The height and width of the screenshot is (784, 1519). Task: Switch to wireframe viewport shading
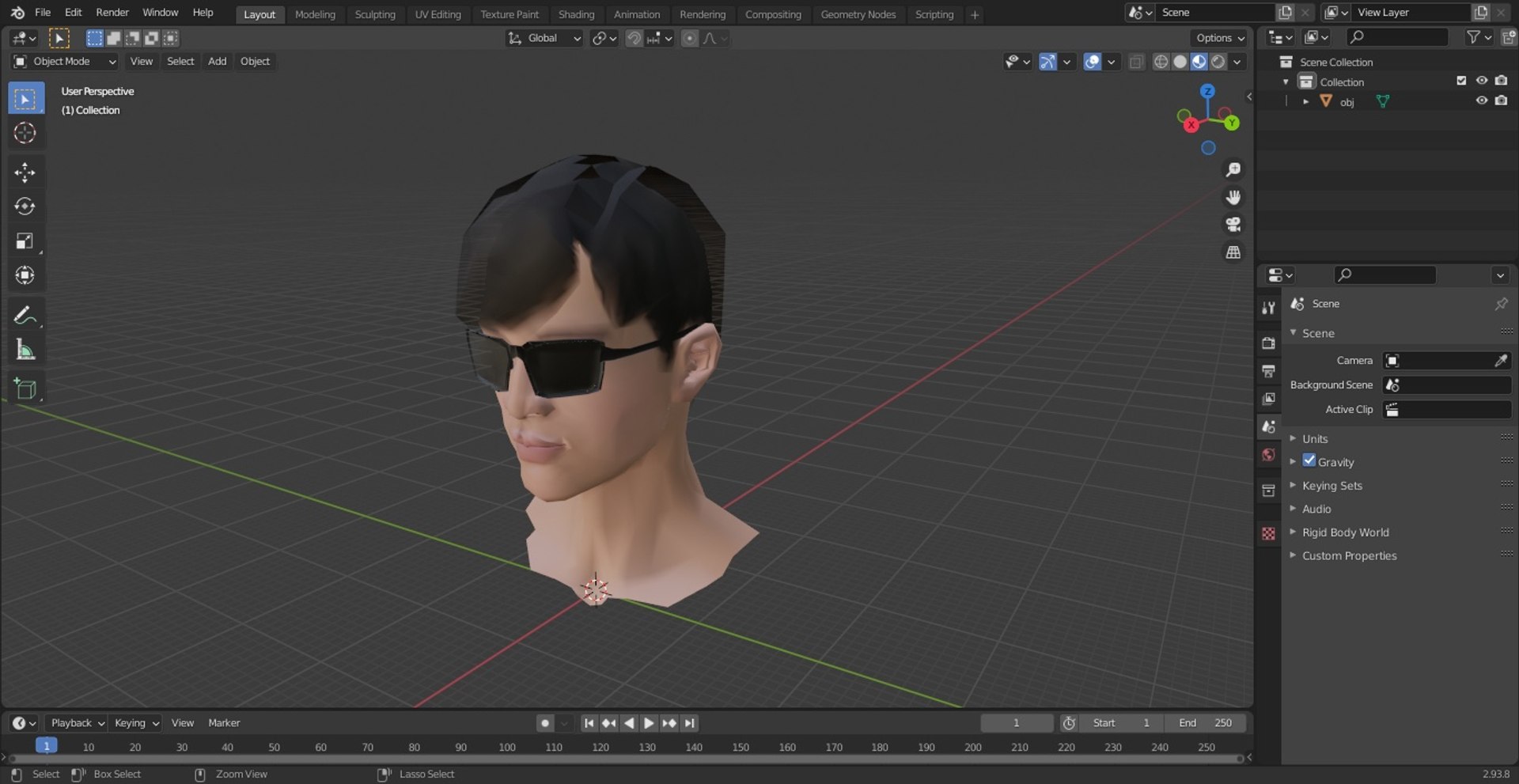point(1161,62)
